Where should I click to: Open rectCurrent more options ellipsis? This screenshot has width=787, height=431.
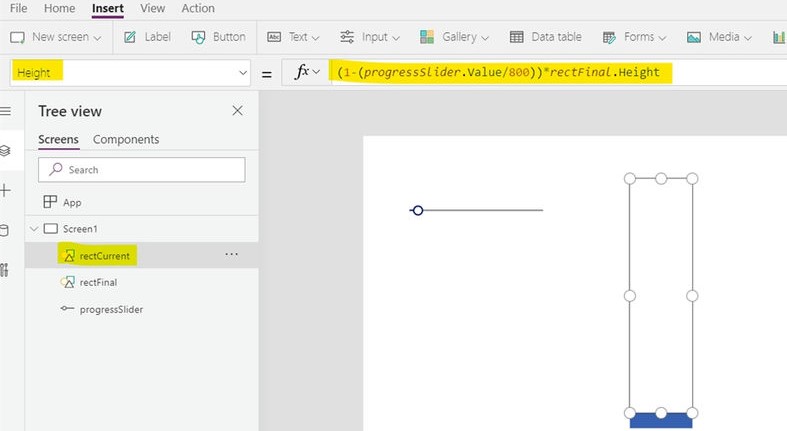(231, 254)
